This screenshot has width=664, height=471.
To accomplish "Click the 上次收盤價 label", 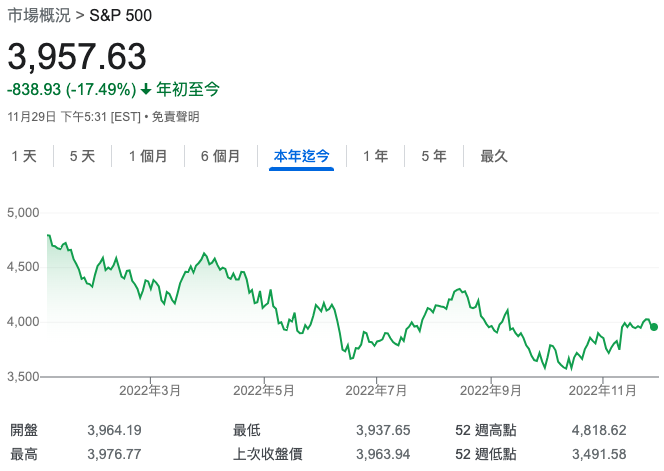I will [268, 454].
